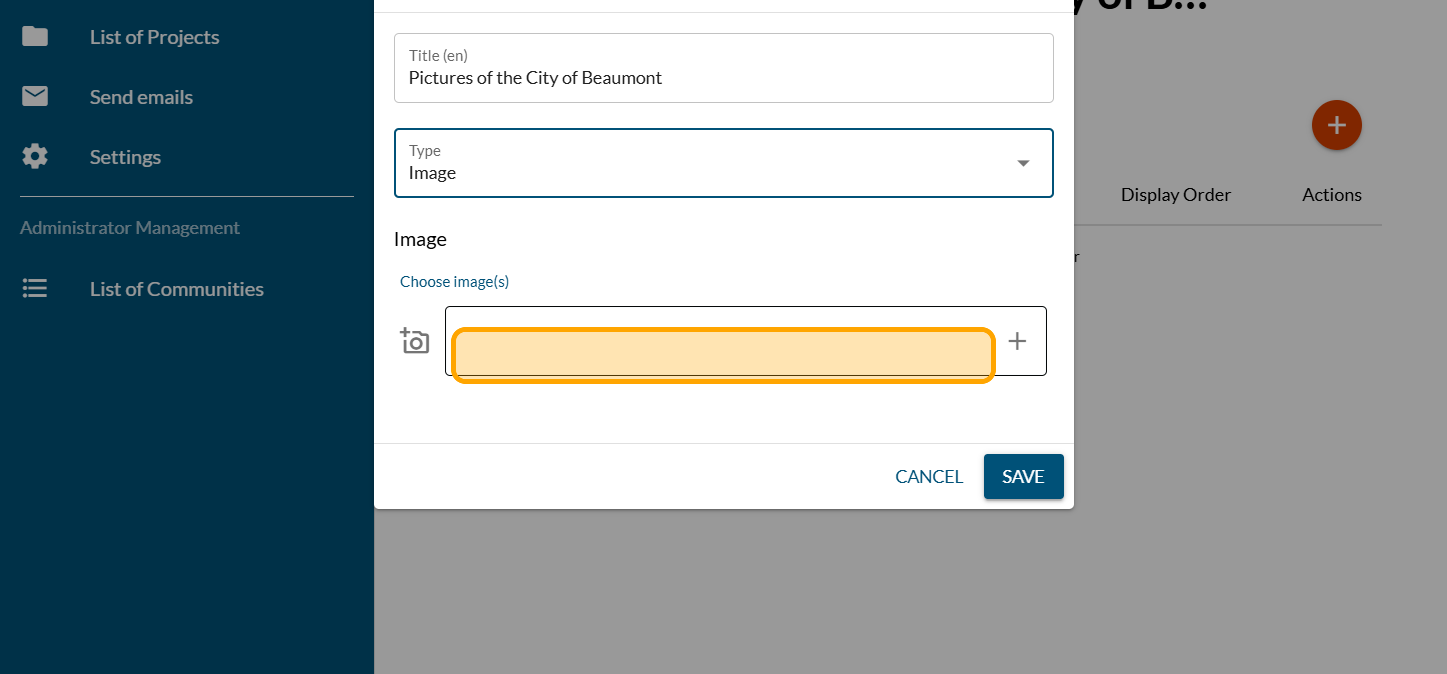Click the Type dropdown arrow
This screenshot has width=1447, height=674.
coord(1023,163)
